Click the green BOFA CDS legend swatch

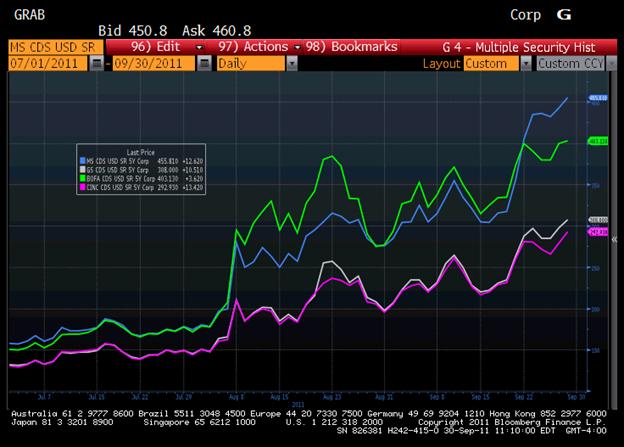80,177
